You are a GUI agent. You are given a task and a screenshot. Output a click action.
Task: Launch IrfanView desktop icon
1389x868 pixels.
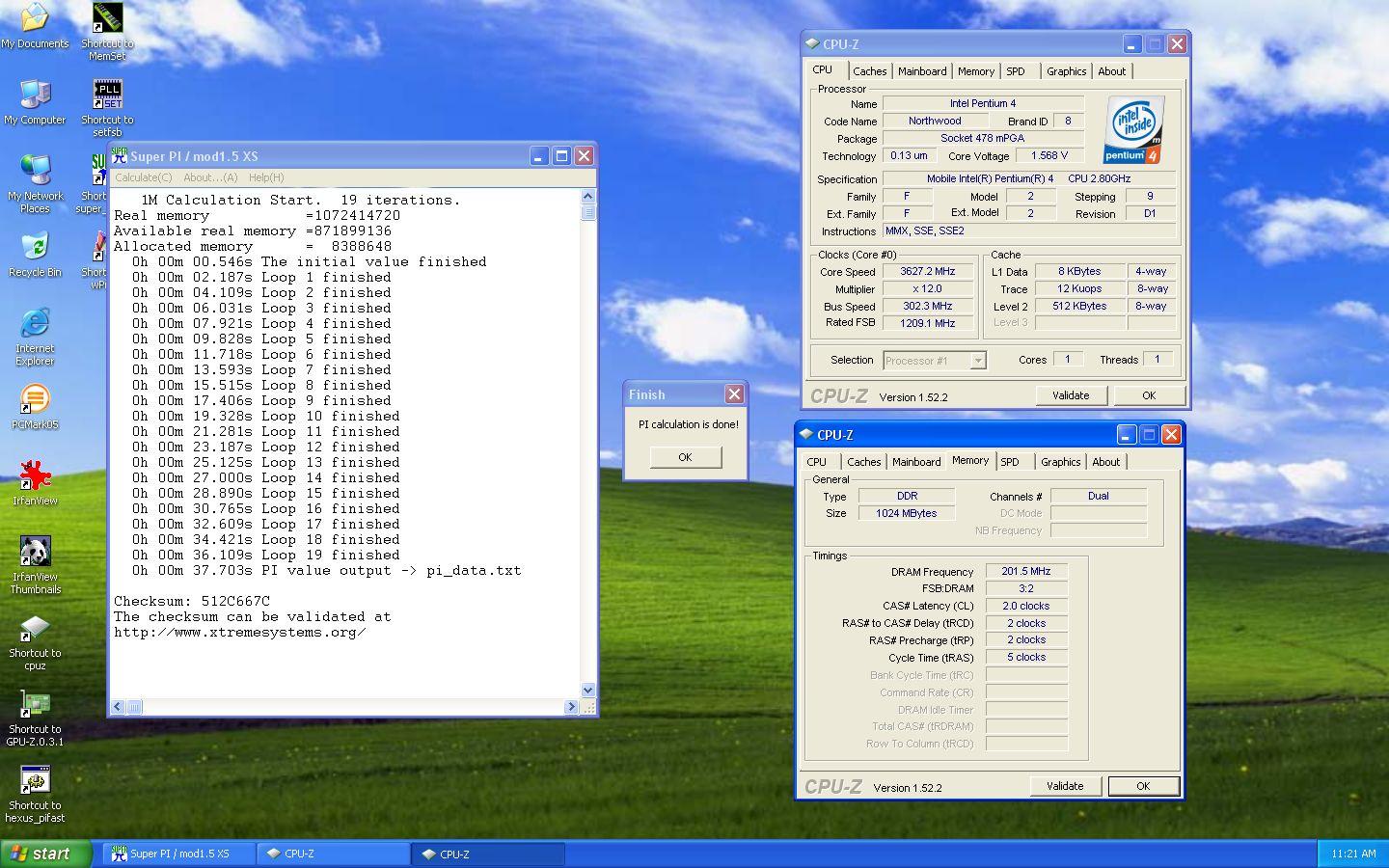click(35, 483)
